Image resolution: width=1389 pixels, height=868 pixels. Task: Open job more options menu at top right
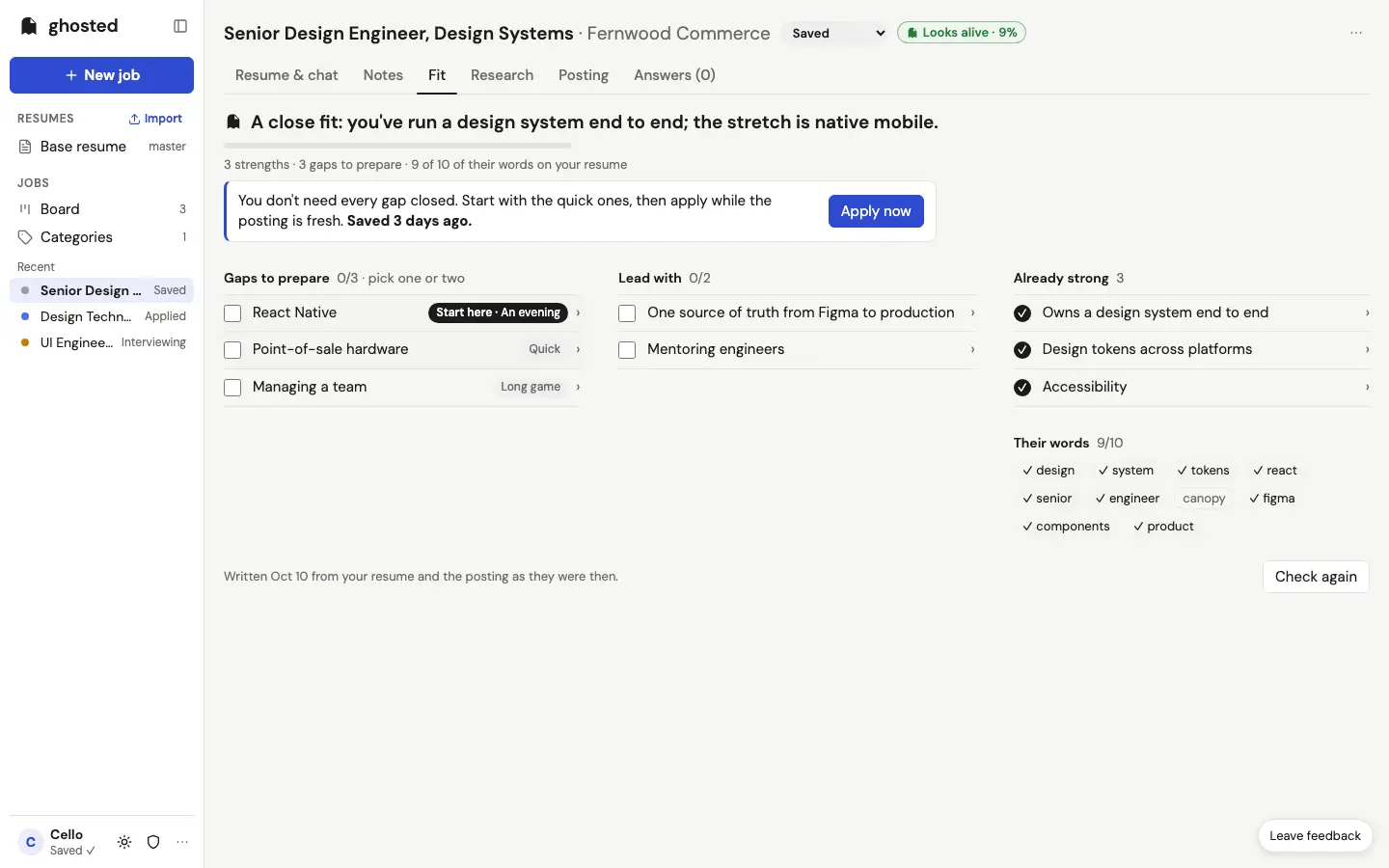(1356, 33)
